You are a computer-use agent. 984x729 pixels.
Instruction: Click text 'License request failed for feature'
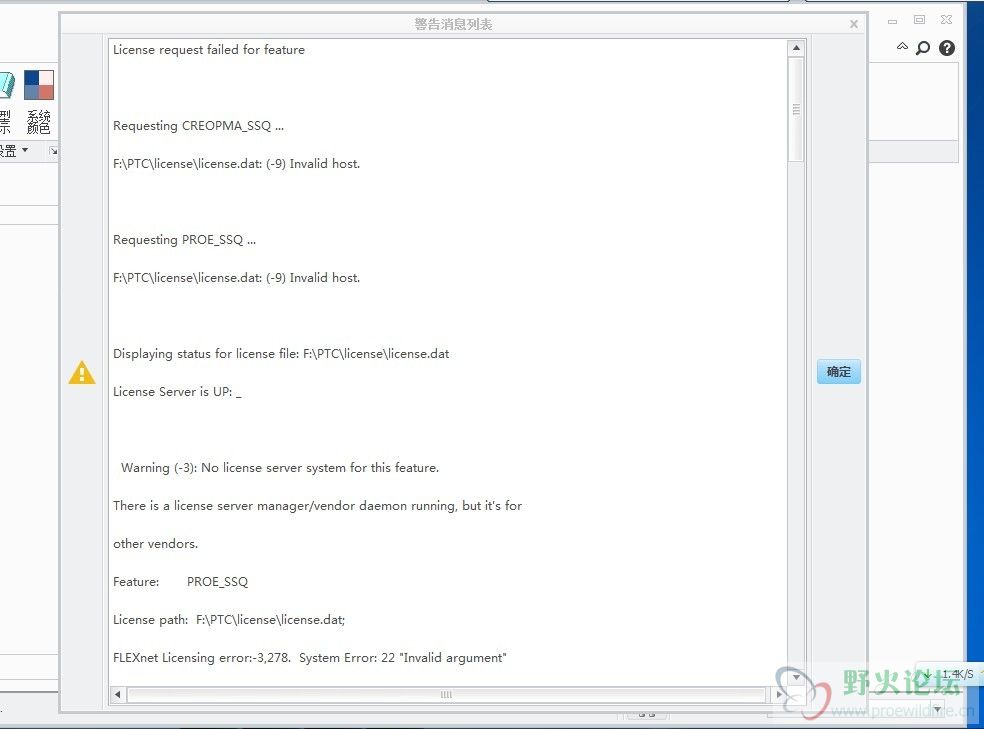209,50
